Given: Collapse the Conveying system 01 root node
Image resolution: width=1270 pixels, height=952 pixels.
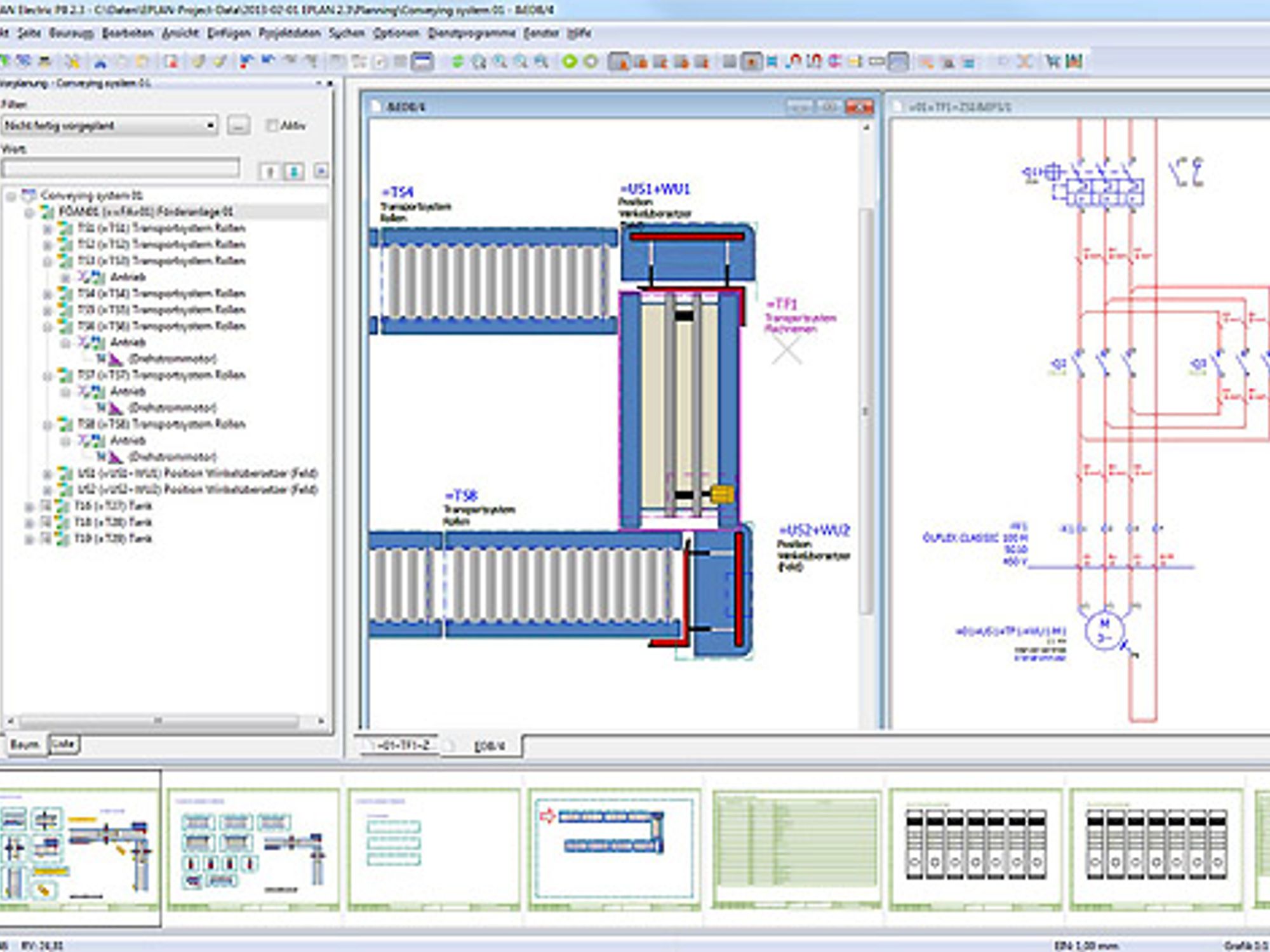Looking at the screenshot, I should [11, 195].
